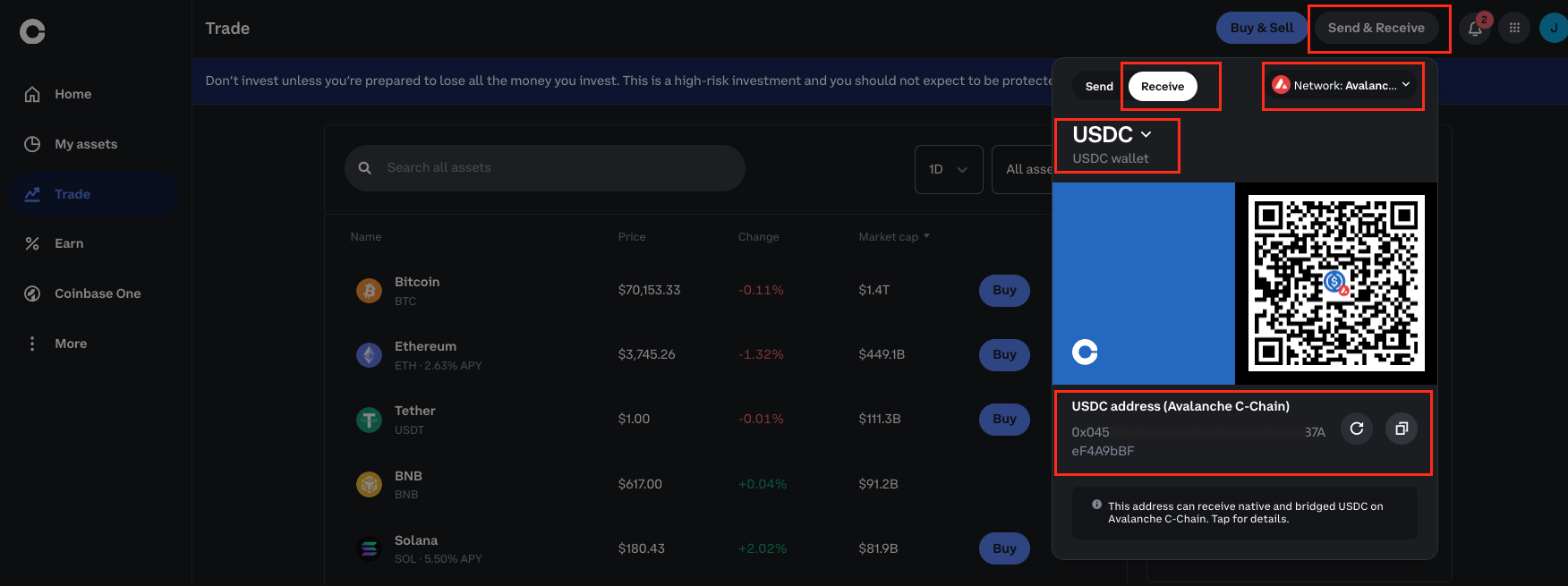The image size is (1568, 586).
Task: Open the Solana asset name
Action: pos(416,540)
